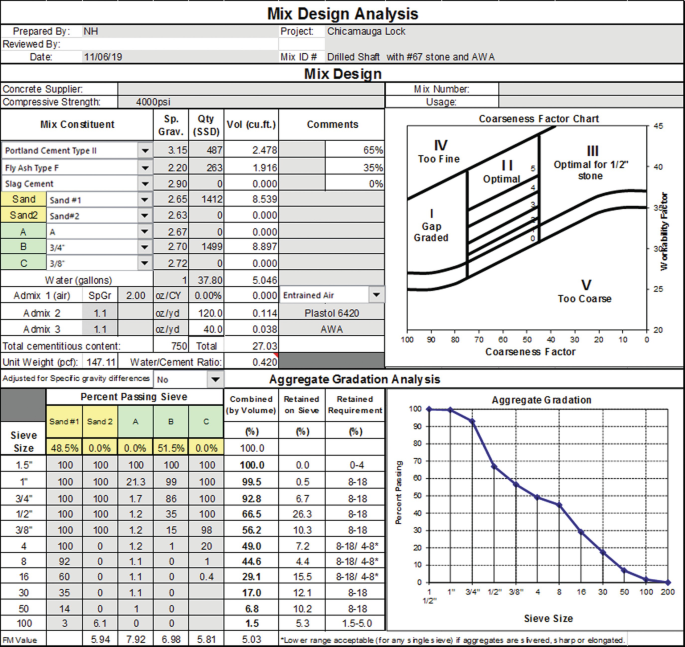
Task: Click the cement quantity cell '487'
Action: [206, 150]
